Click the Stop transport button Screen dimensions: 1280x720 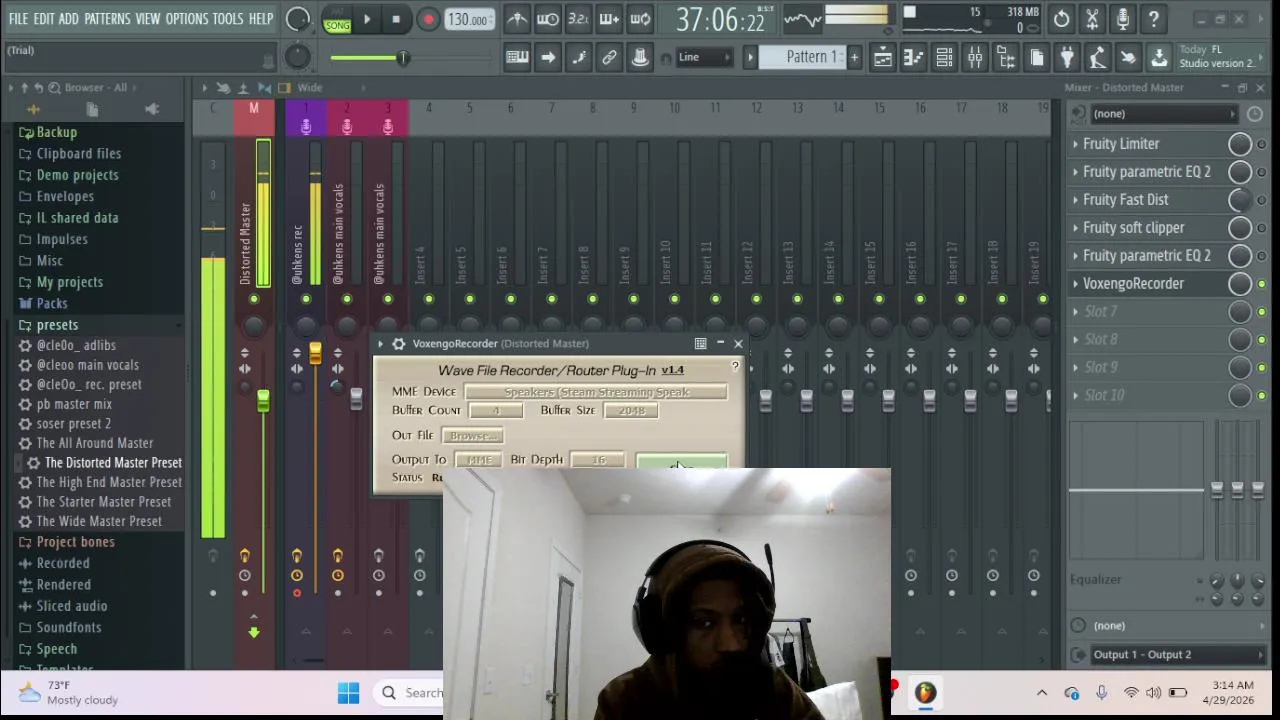(x=396, y=19)
